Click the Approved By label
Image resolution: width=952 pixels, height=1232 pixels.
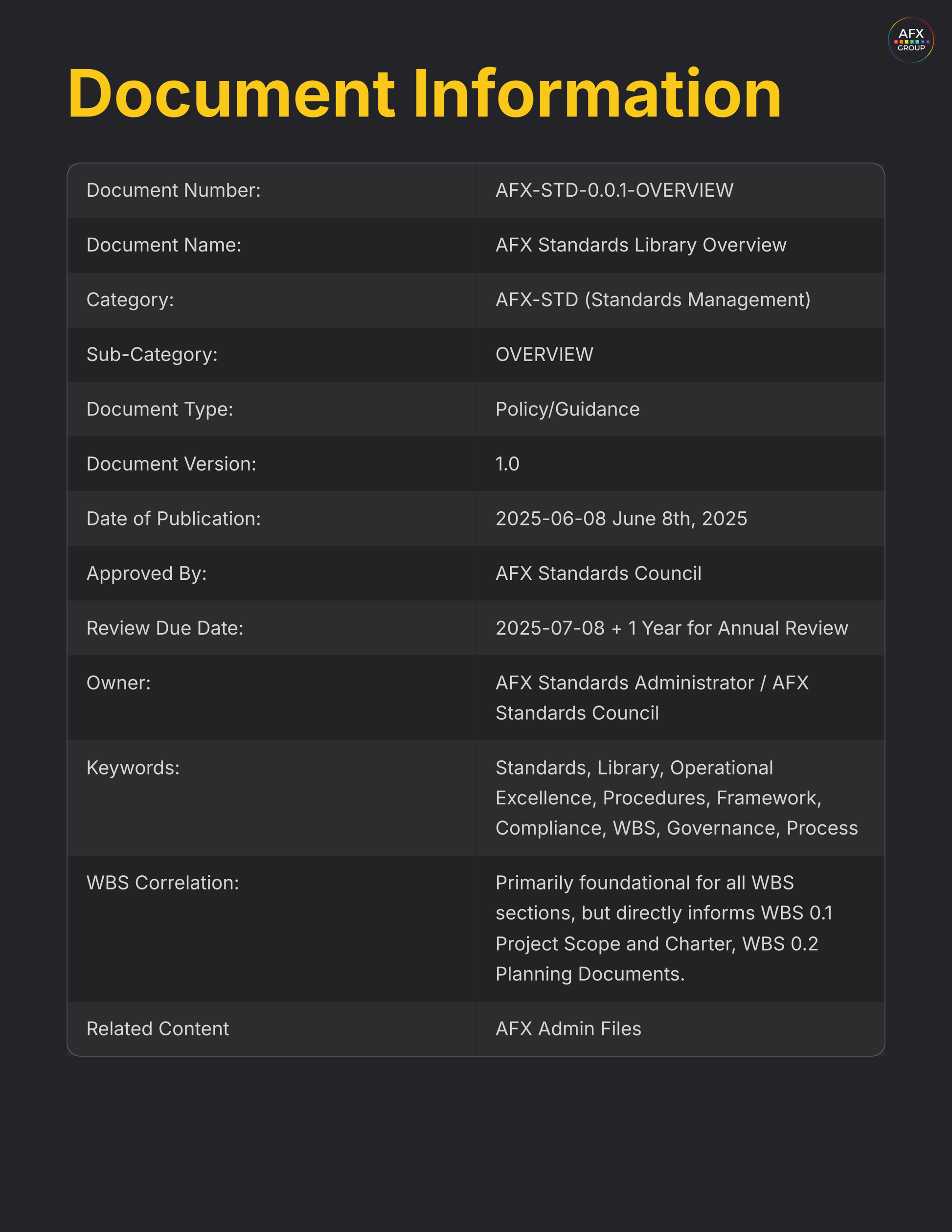(x=147, y=574)
